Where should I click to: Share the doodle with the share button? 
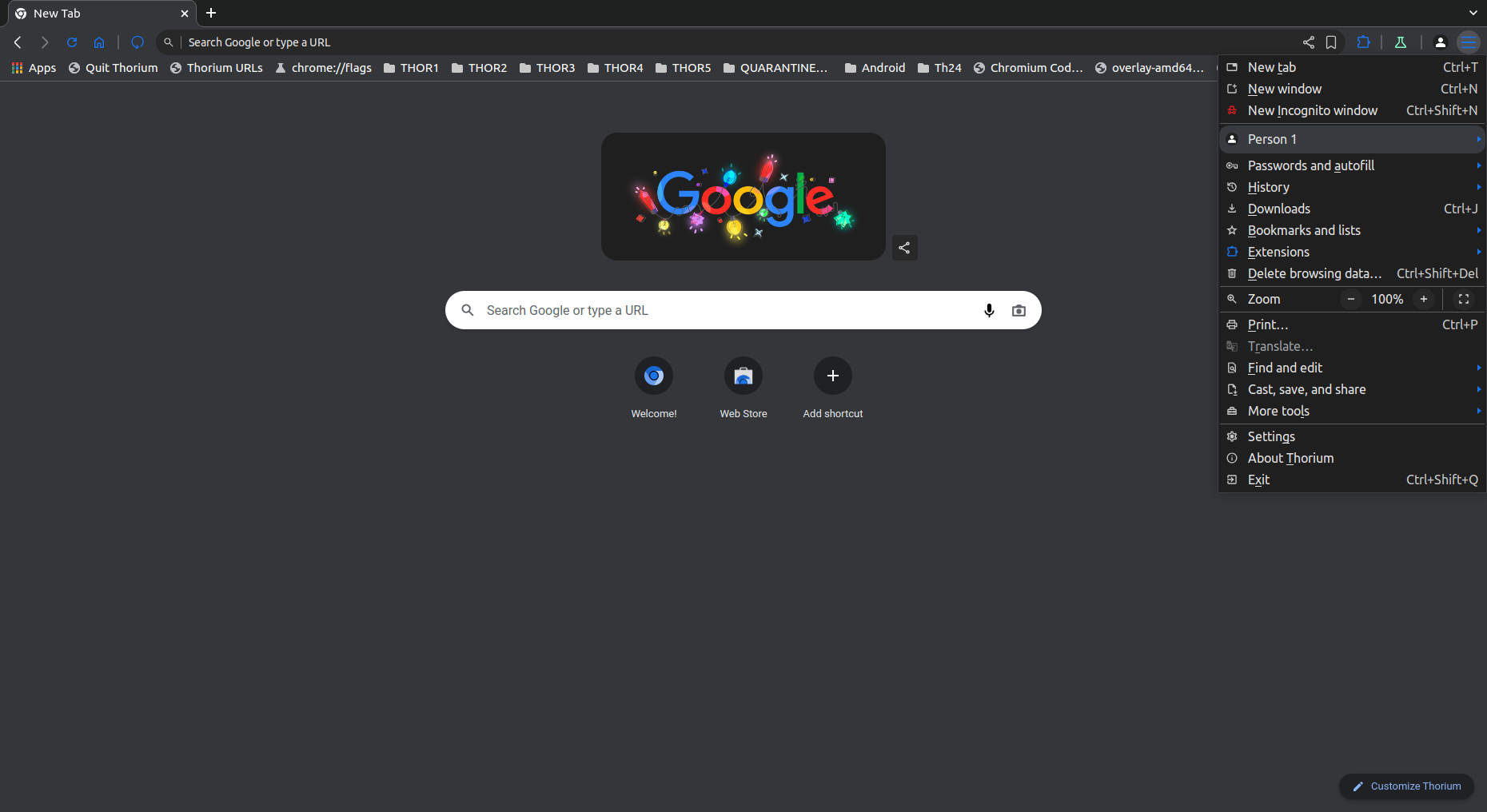coord(904,248)
